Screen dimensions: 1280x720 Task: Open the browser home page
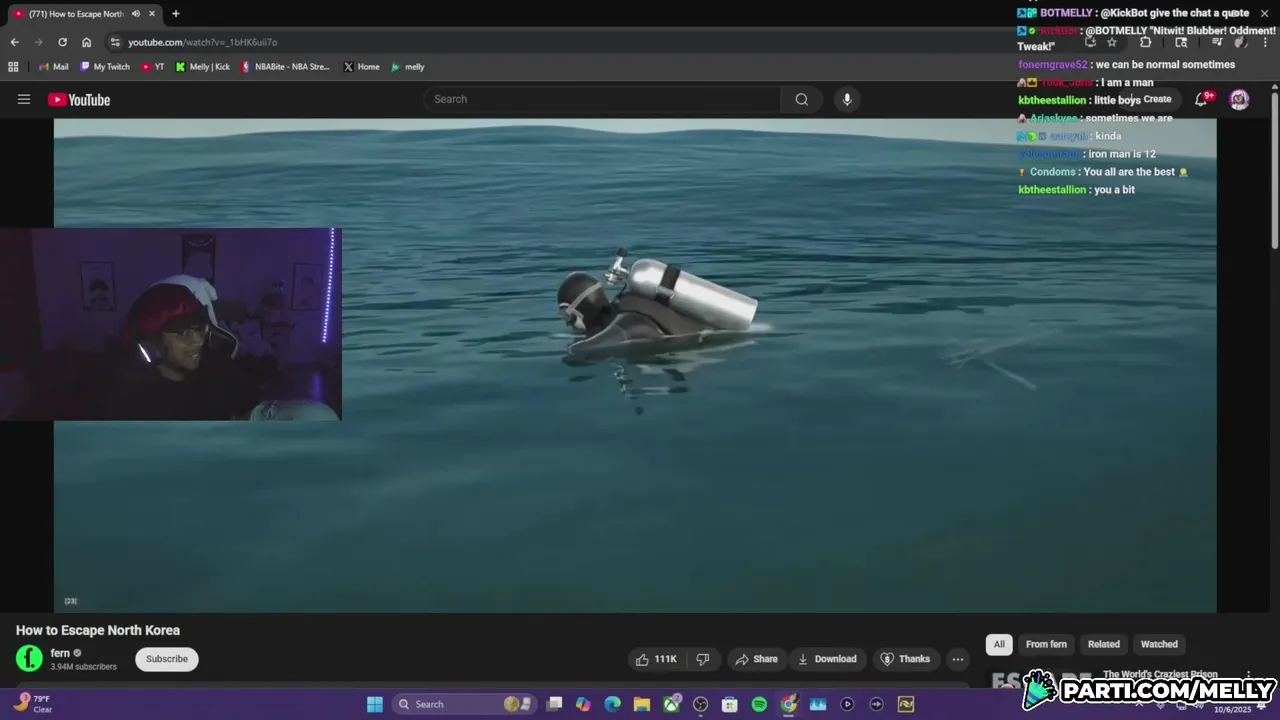[x=86, y=42]
